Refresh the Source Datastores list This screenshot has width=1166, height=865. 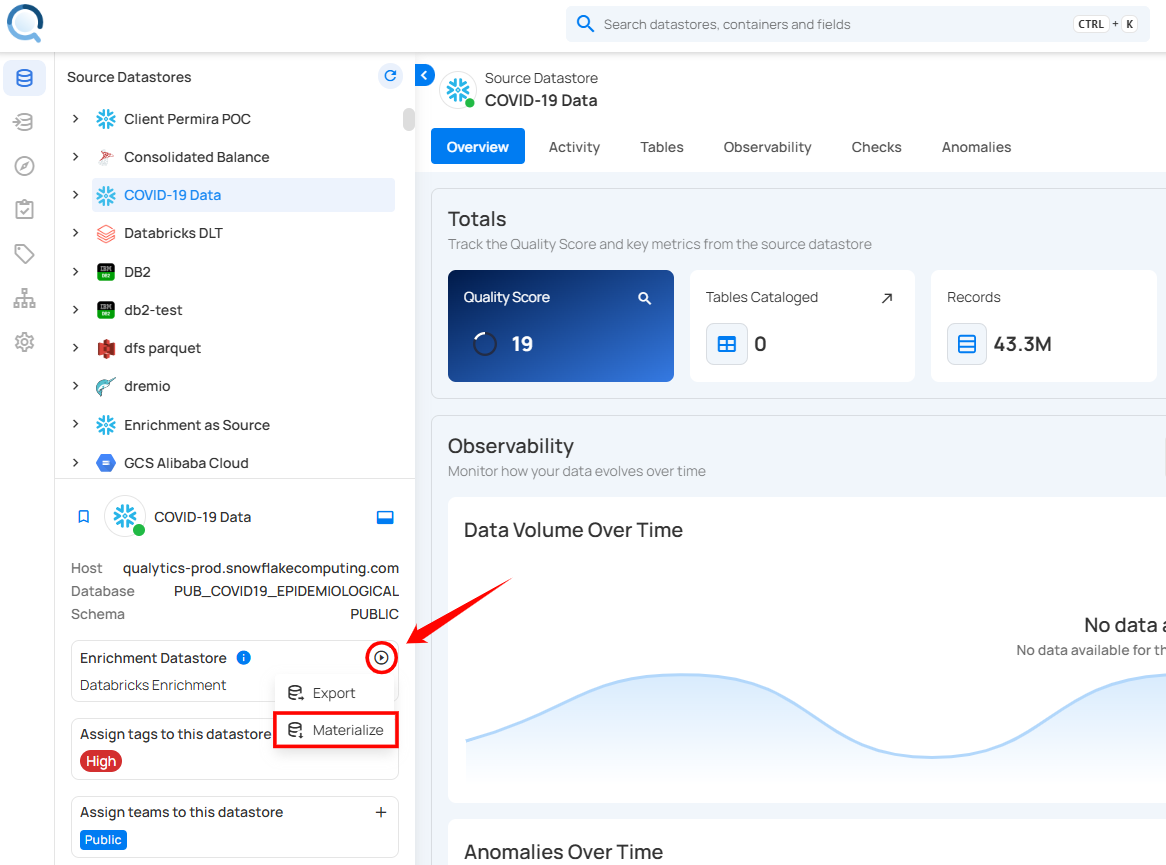(390, 76)
